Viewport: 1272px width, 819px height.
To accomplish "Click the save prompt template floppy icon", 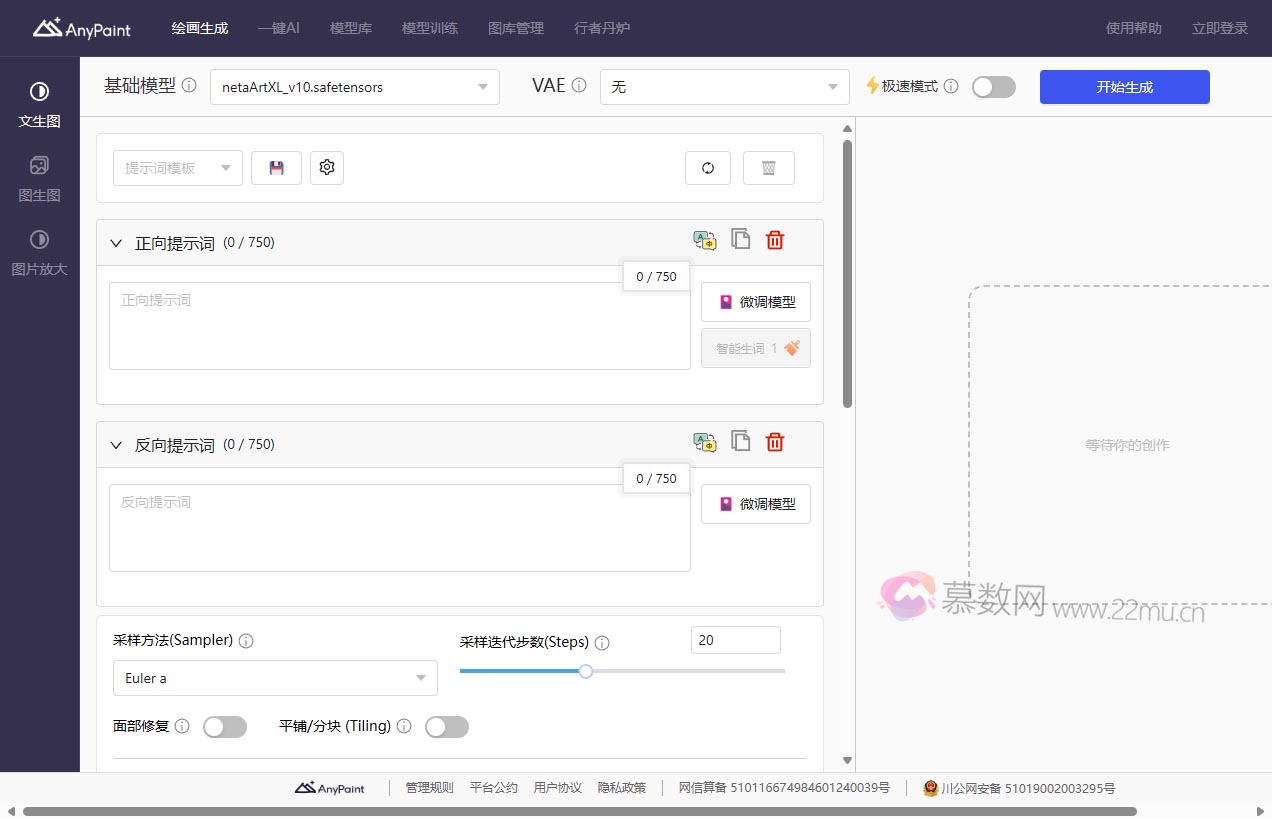I will (276, 168).
